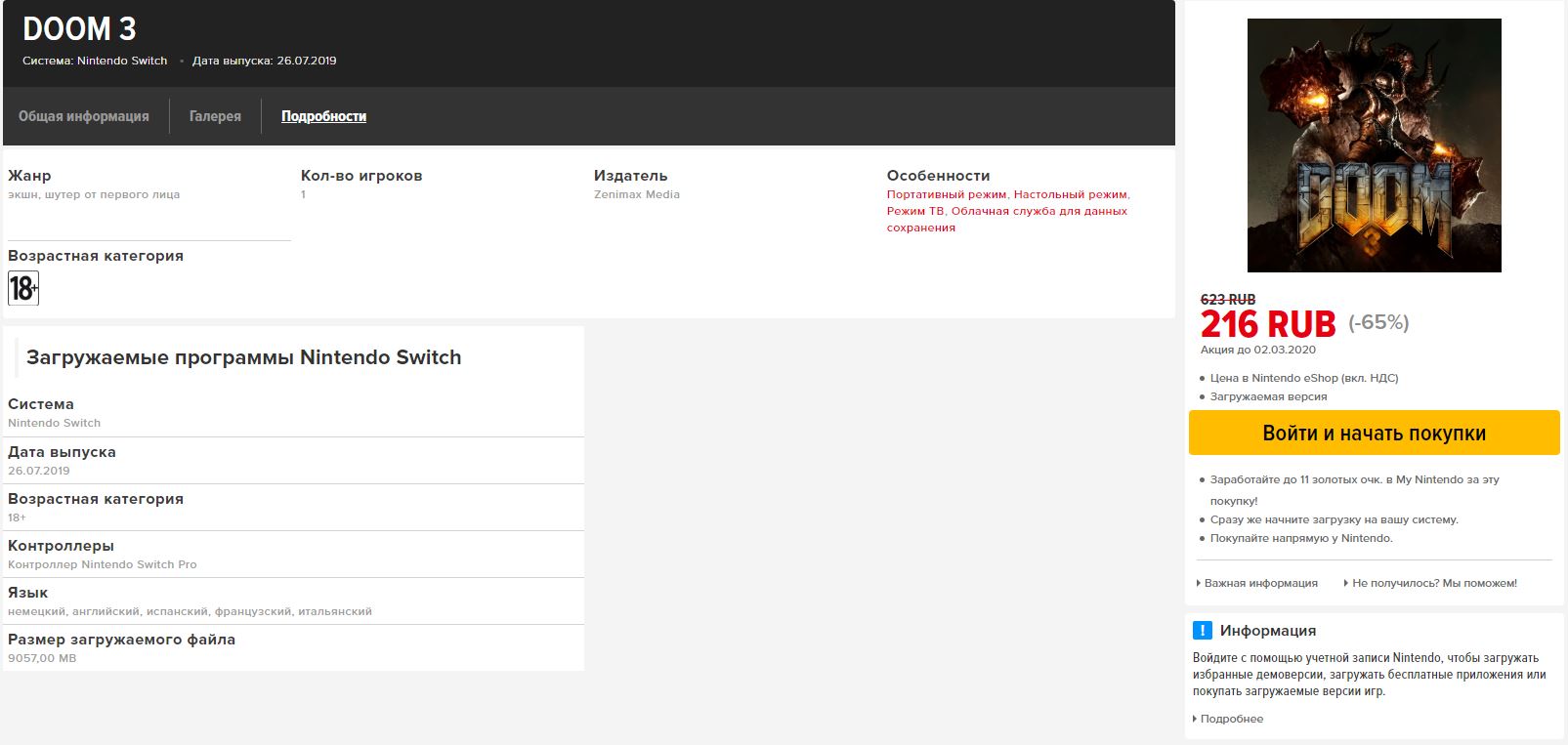This screenshot has width=1568, height=745.
Task: Click the crossed-out price 623 RUB
Action: [x=1228, y=300]
